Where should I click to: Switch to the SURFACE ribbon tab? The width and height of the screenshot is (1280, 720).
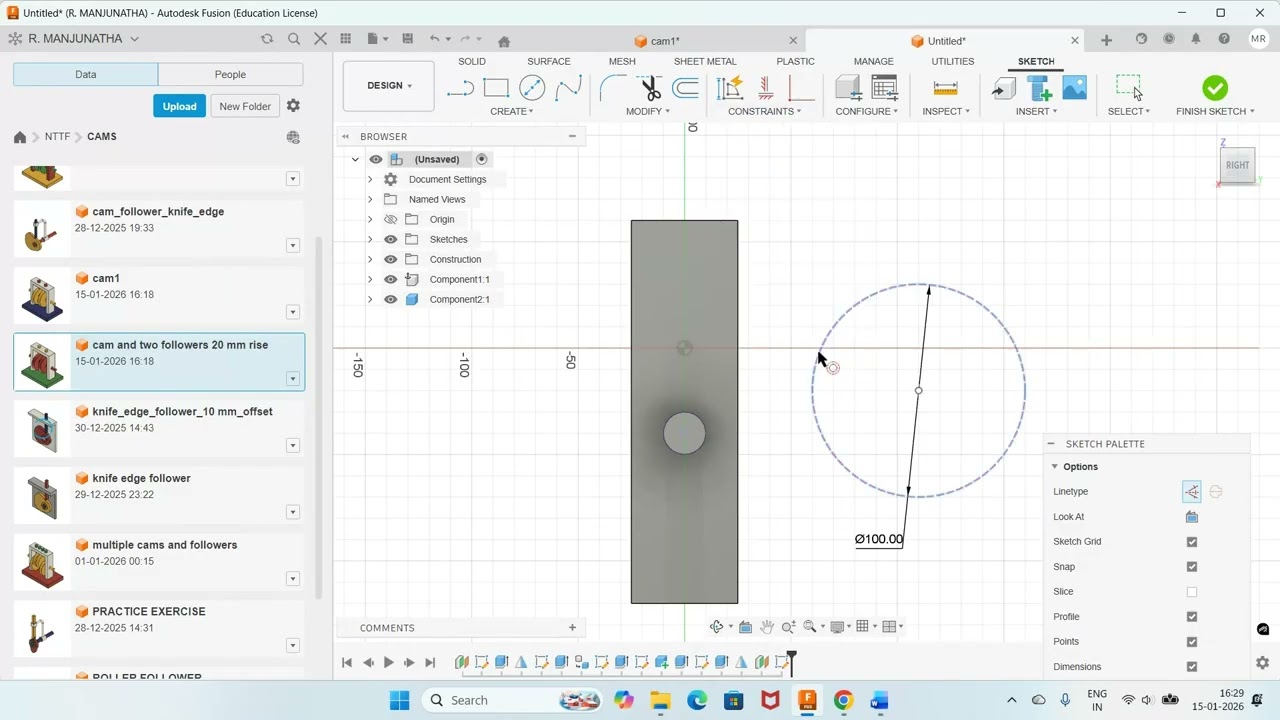click(x=549, y=61)
